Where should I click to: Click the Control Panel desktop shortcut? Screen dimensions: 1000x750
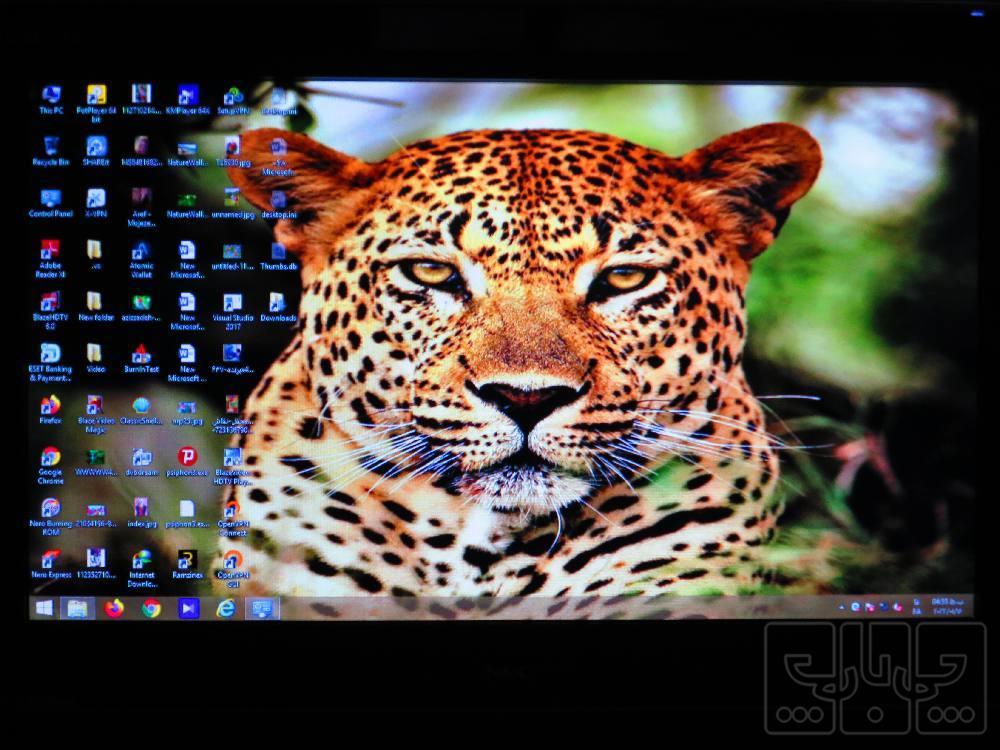[50, 200]
